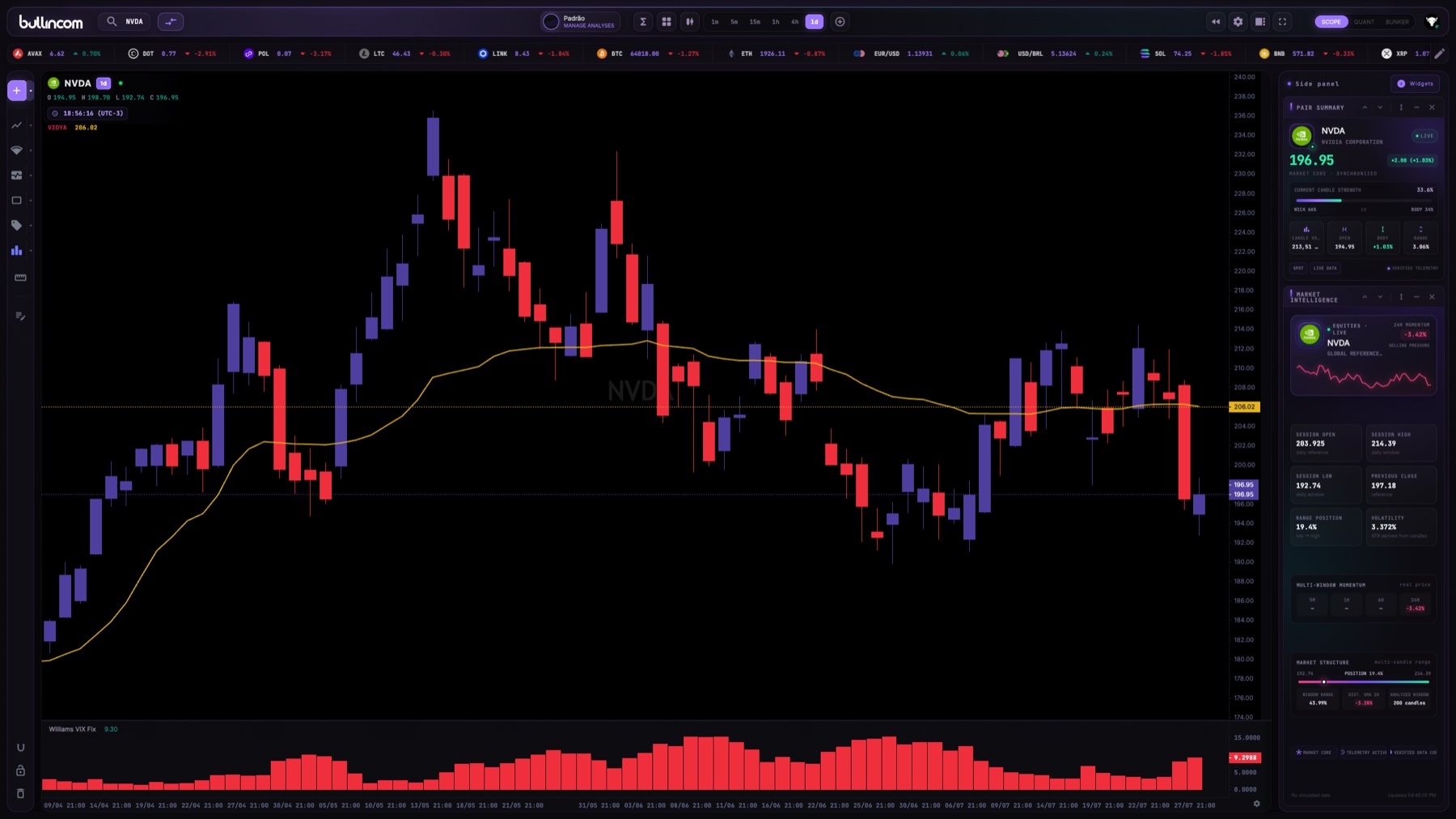Enter fullscreen mode
The width and height of the screenshot is (1456, 819).
(x=1282, y=22)
